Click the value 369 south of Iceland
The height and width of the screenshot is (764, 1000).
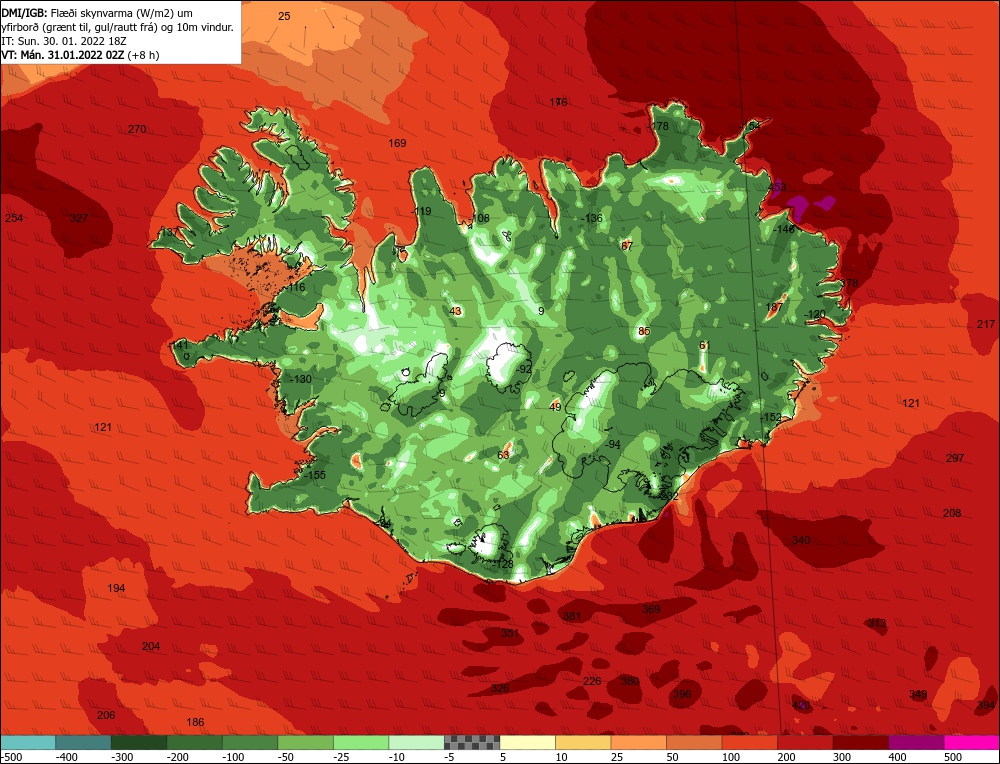[x=651, y=609]
